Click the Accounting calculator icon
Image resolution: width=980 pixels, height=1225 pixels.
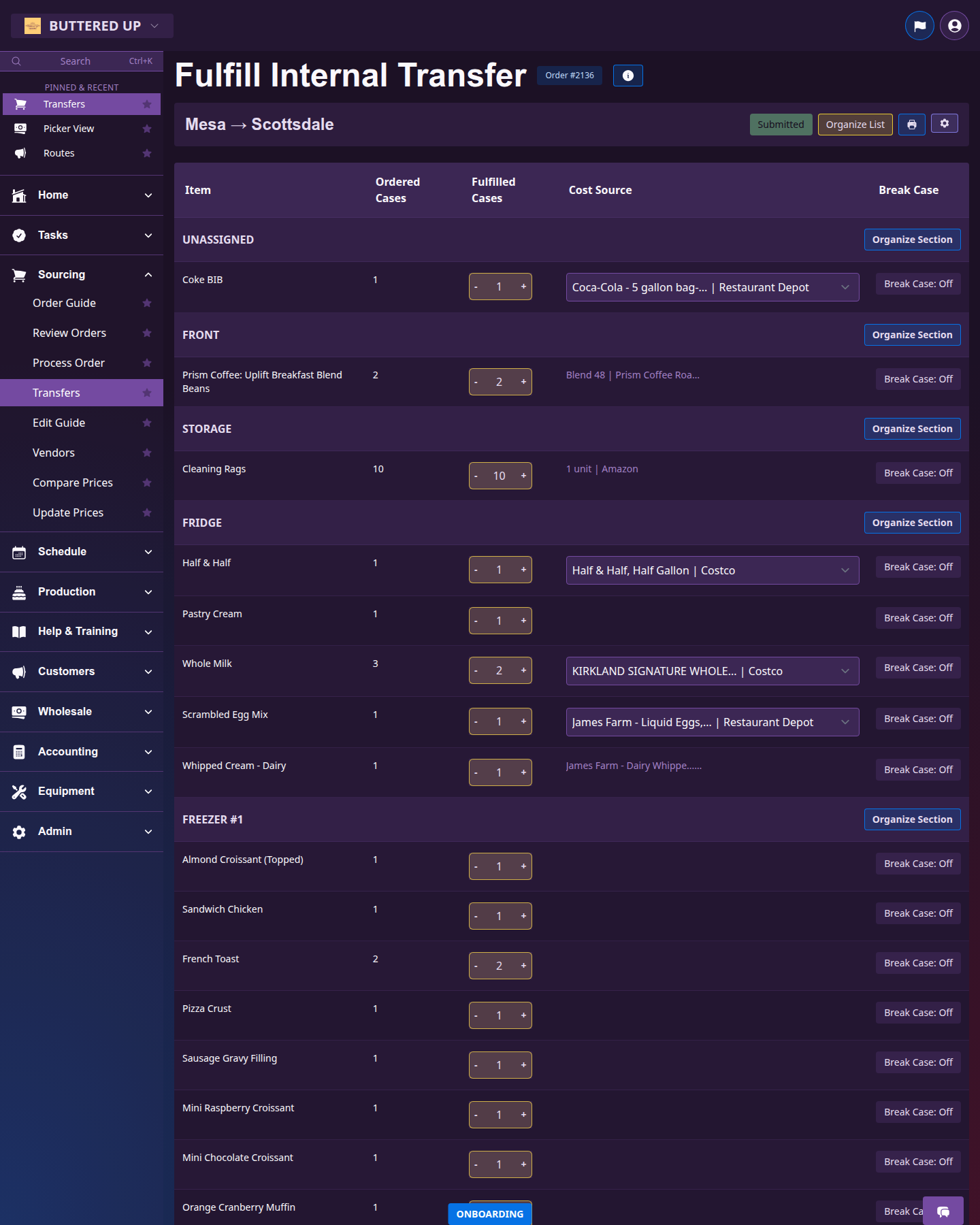click(19, 752)
